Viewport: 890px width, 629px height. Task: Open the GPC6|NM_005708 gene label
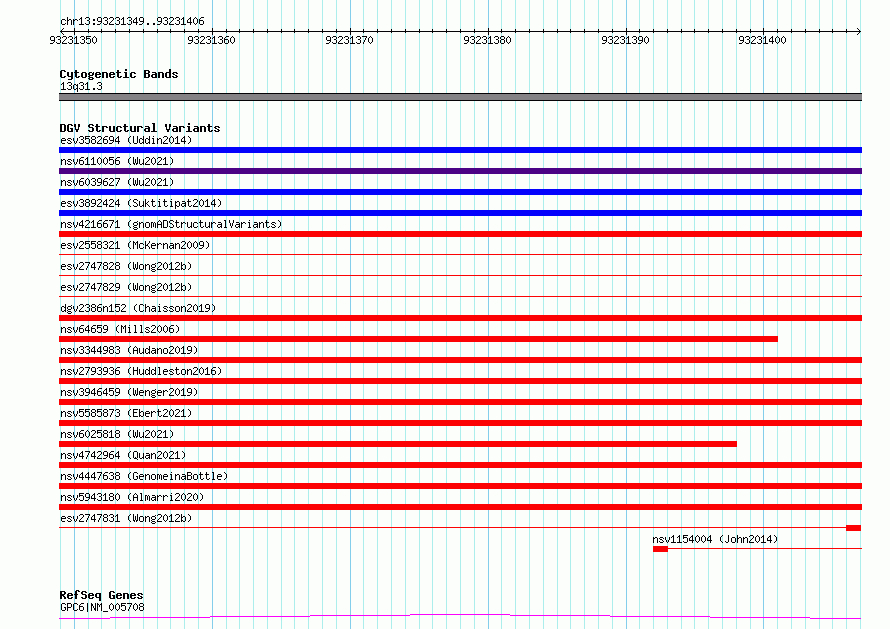pyautogui.click(x=102, y=607)
